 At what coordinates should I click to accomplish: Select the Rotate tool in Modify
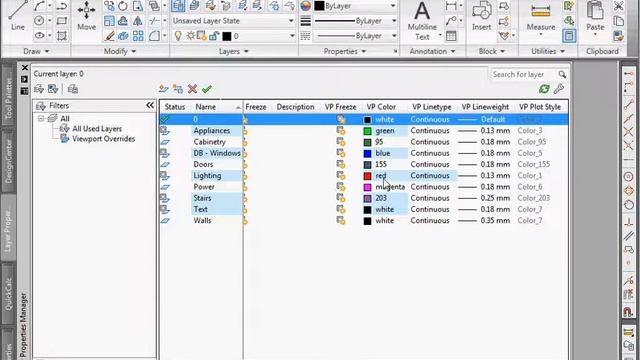coord(123,6)
